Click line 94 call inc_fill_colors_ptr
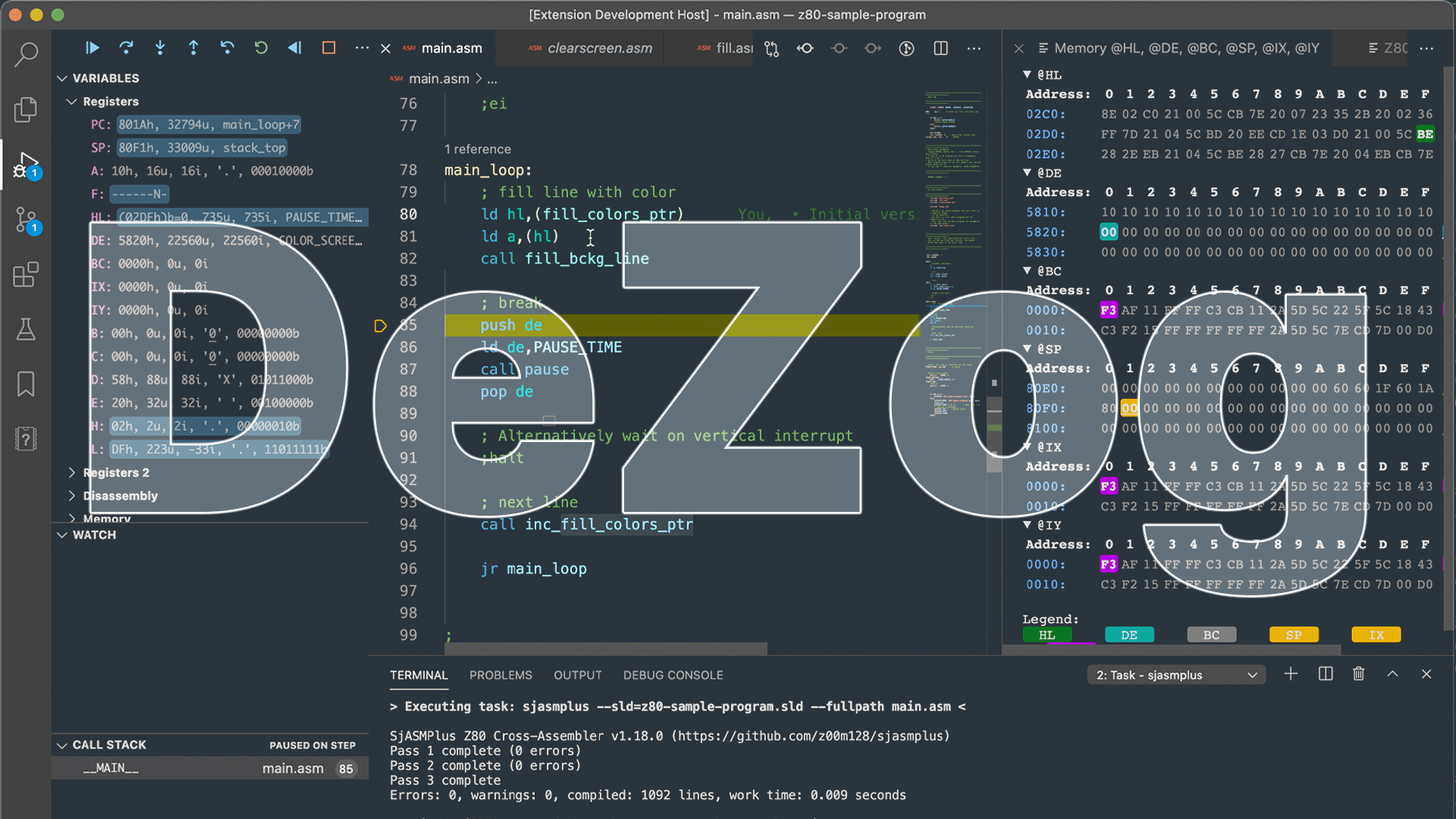This screenshot has width=1456, height=819. (x=586, y=524)
